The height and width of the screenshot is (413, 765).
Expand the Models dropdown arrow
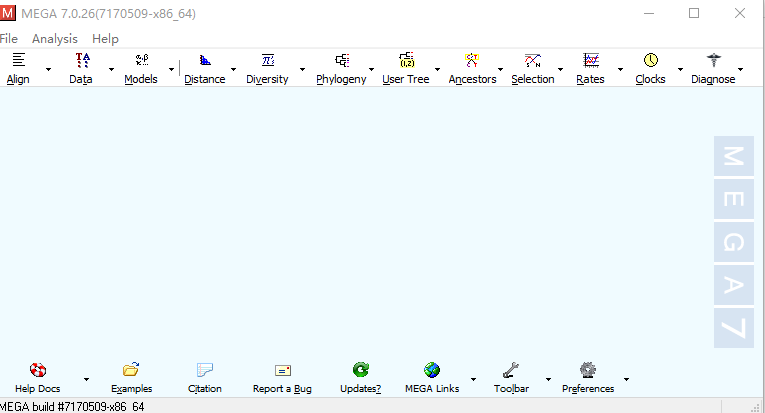(171, 69)
